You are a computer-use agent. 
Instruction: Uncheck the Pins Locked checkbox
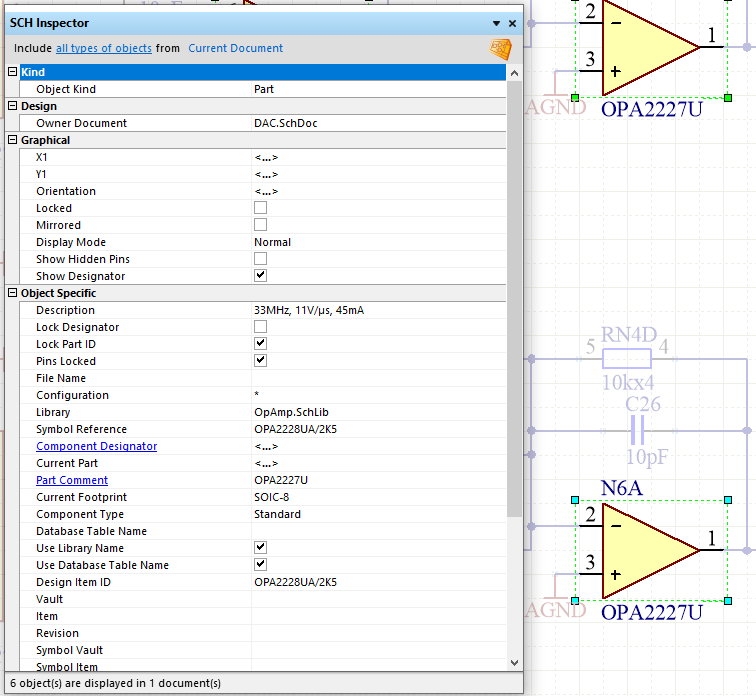(260, 361)
